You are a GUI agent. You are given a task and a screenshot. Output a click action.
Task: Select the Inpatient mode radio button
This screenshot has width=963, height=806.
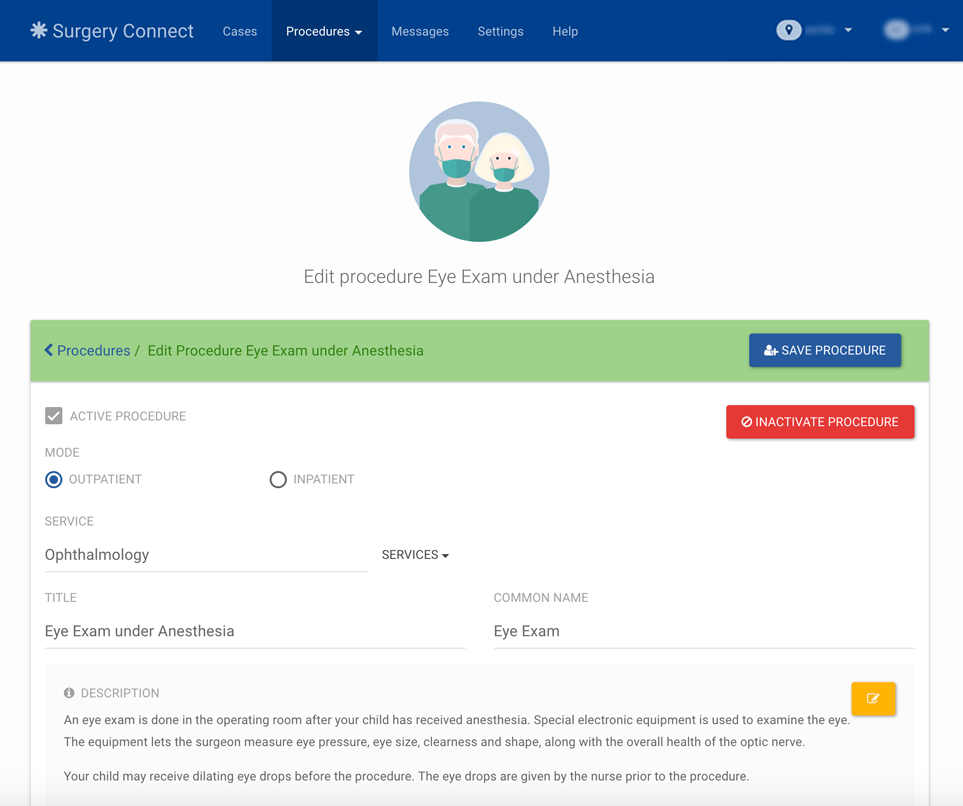(x=278, y=479)
